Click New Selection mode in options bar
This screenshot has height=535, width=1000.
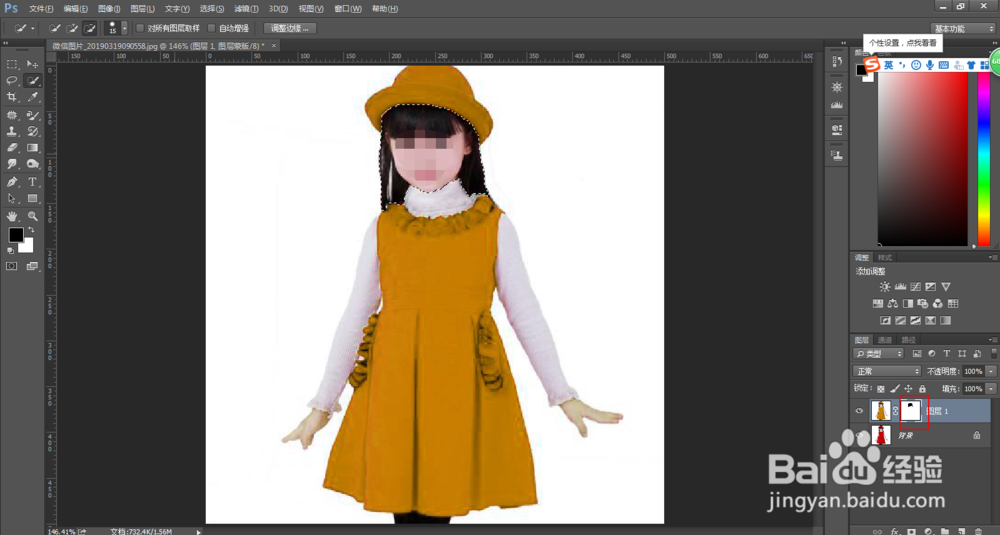pos(55,28)
